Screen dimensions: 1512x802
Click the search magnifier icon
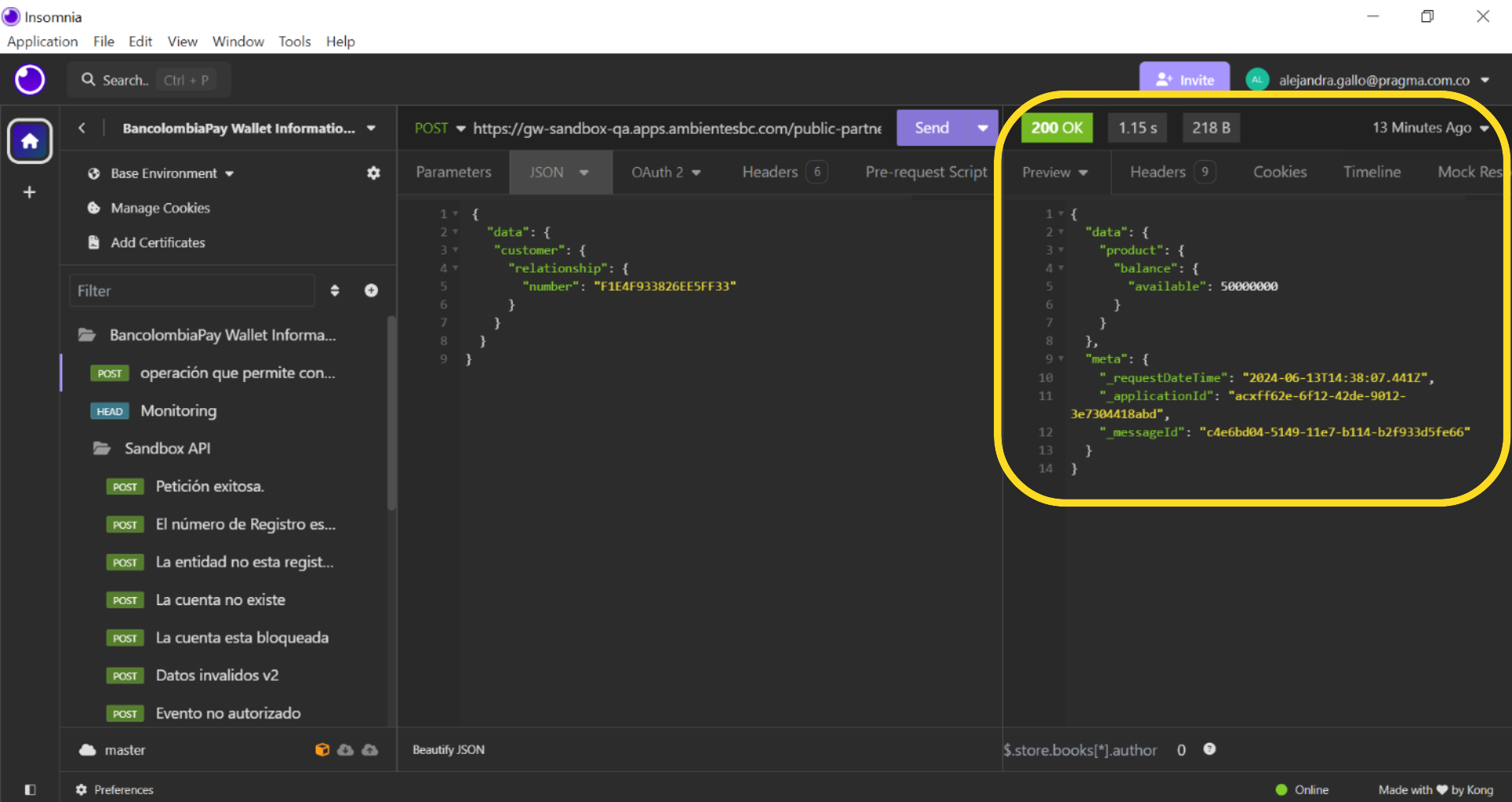coord(88,80)
